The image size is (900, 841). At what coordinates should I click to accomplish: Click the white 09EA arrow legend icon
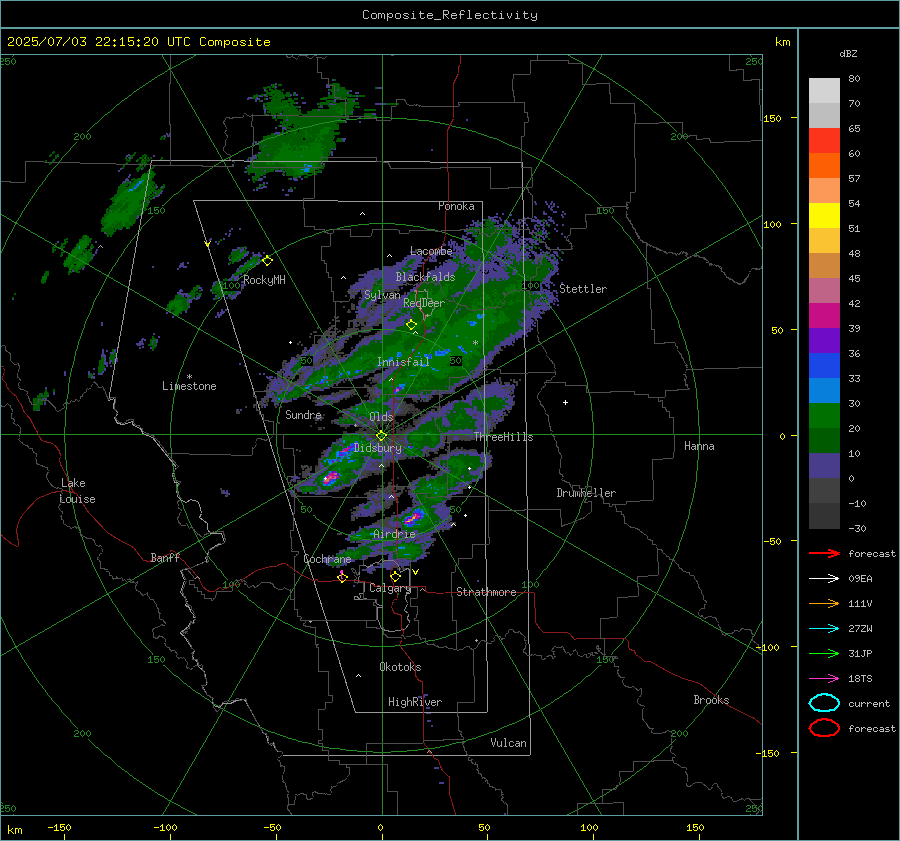coord(824,579)
